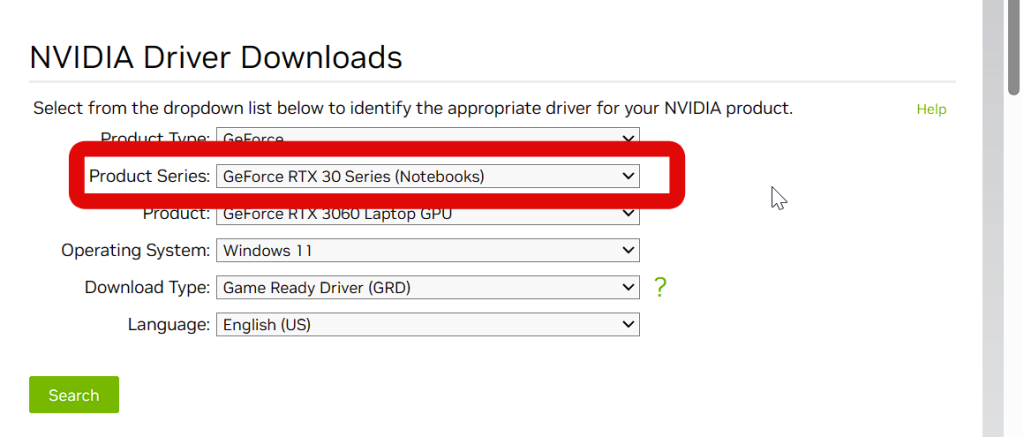Expand the GeForce RTX 3060 Laptop GPU dropdown
The width and height of the screenshot is (1024, 437).
click(x=428, y=213)
